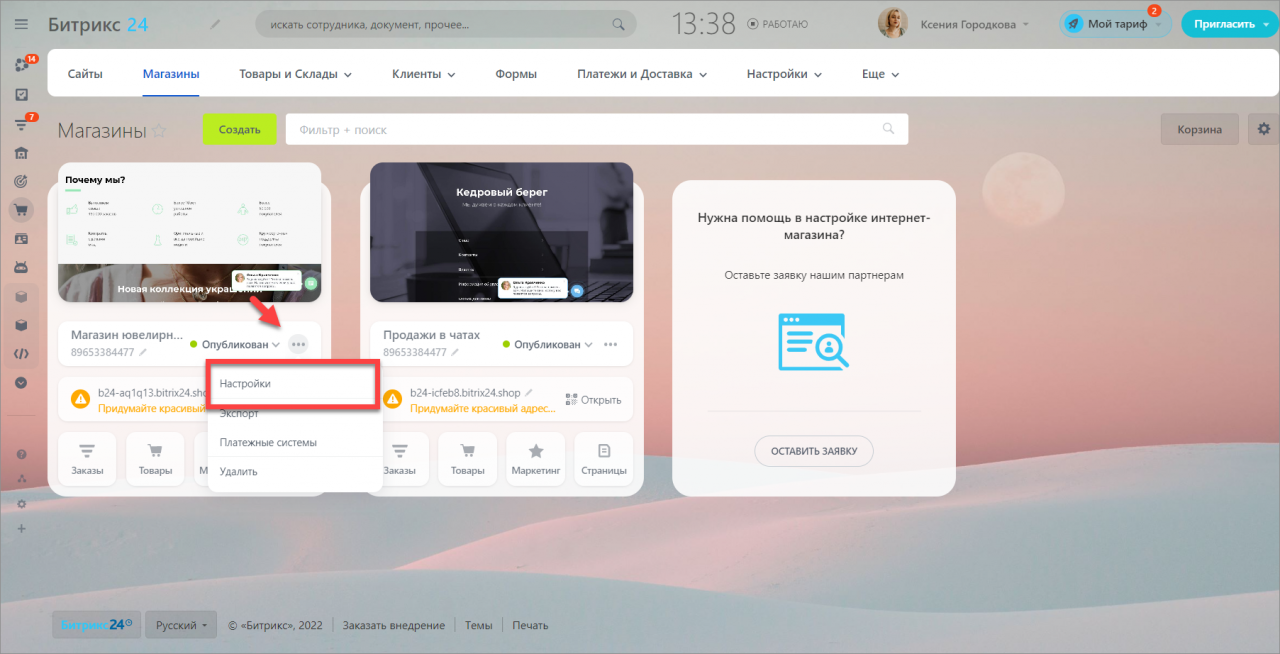
Task: Toggle the РАБОТАЮ work status
Action: [x=778, y=24]
